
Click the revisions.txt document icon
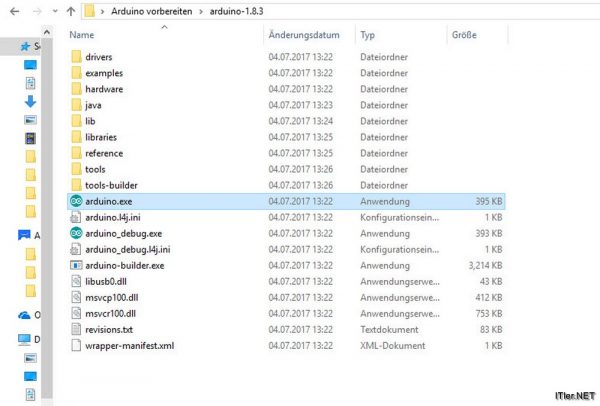[76, 329]
